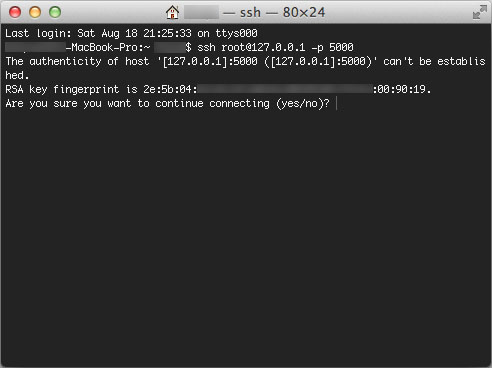Click the "ttys000" terminal name
The image size is (492, 368).
(x=236, y=33)
